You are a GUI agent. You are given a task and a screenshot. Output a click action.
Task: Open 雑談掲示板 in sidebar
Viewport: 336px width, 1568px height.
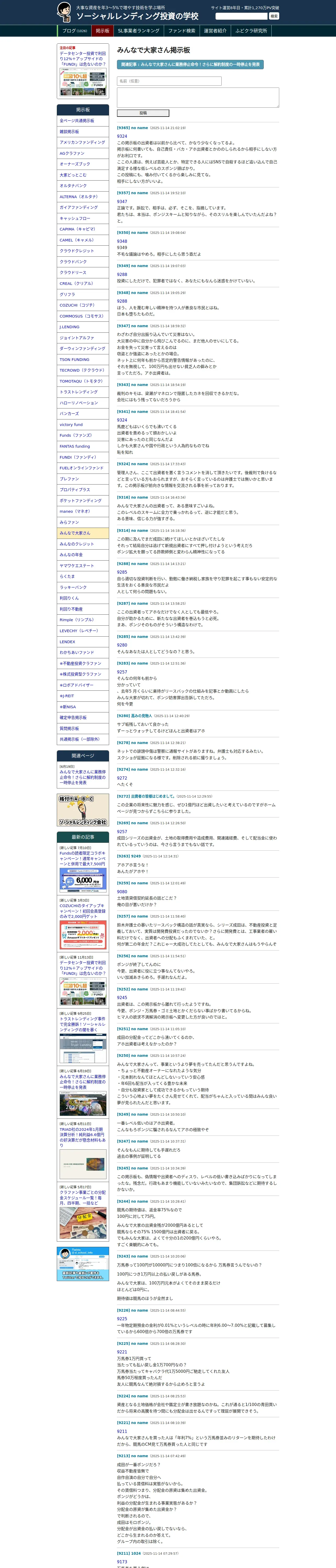pyautogui.click(x=83, y=132)
